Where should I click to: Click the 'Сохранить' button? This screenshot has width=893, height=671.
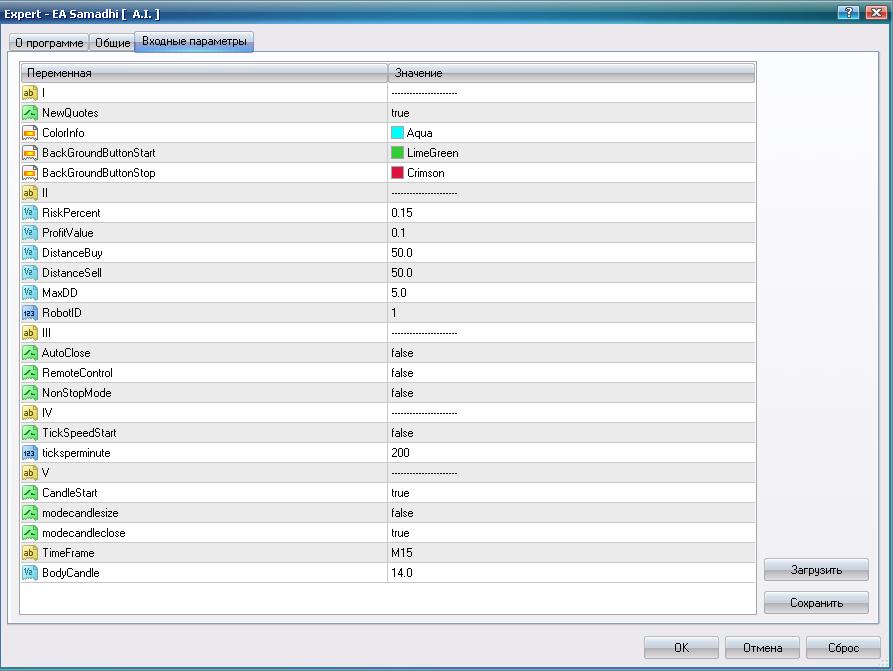point(816,603)
